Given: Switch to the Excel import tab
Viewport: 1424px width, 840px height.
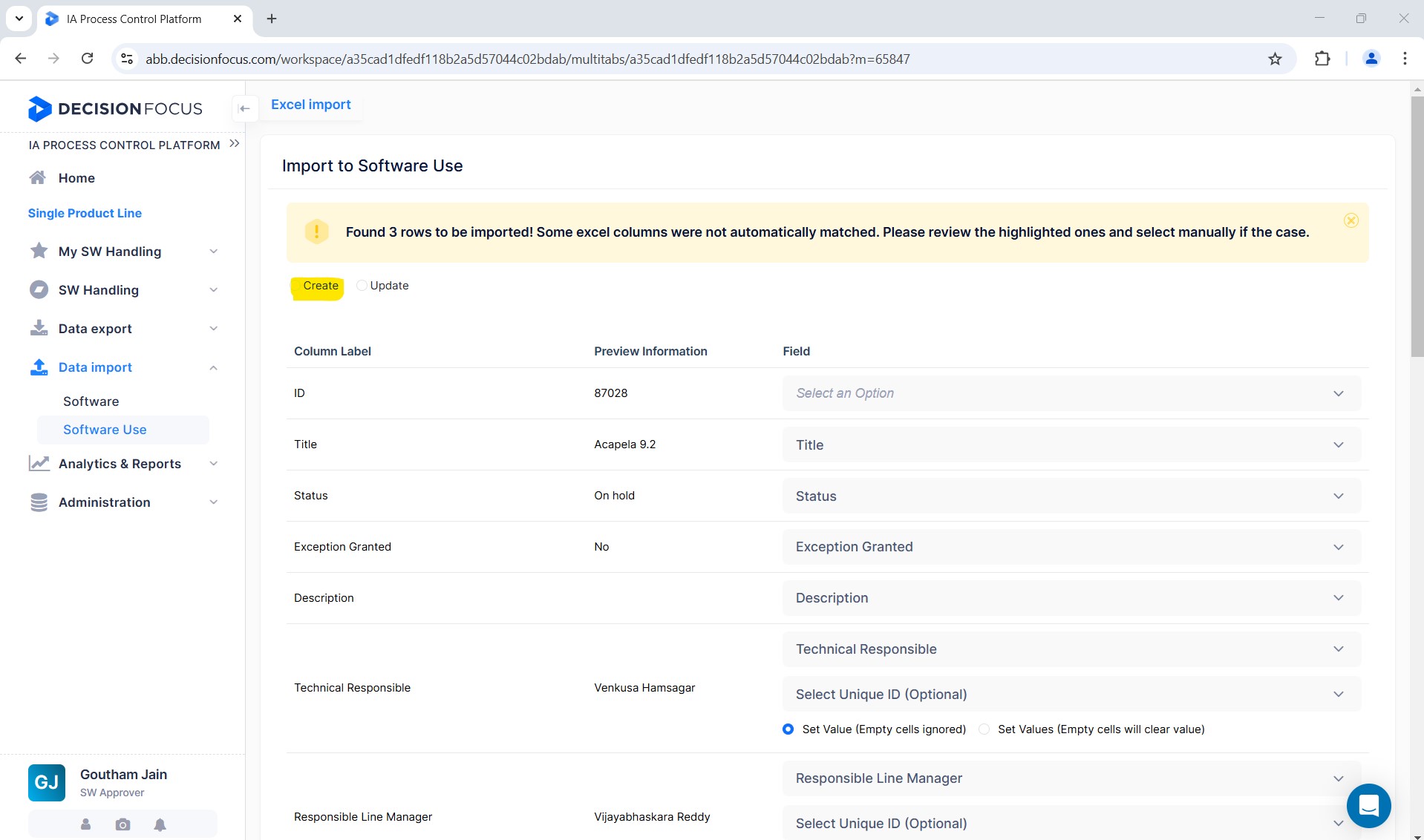Looking at the screenshot, I should pos(310,105).
